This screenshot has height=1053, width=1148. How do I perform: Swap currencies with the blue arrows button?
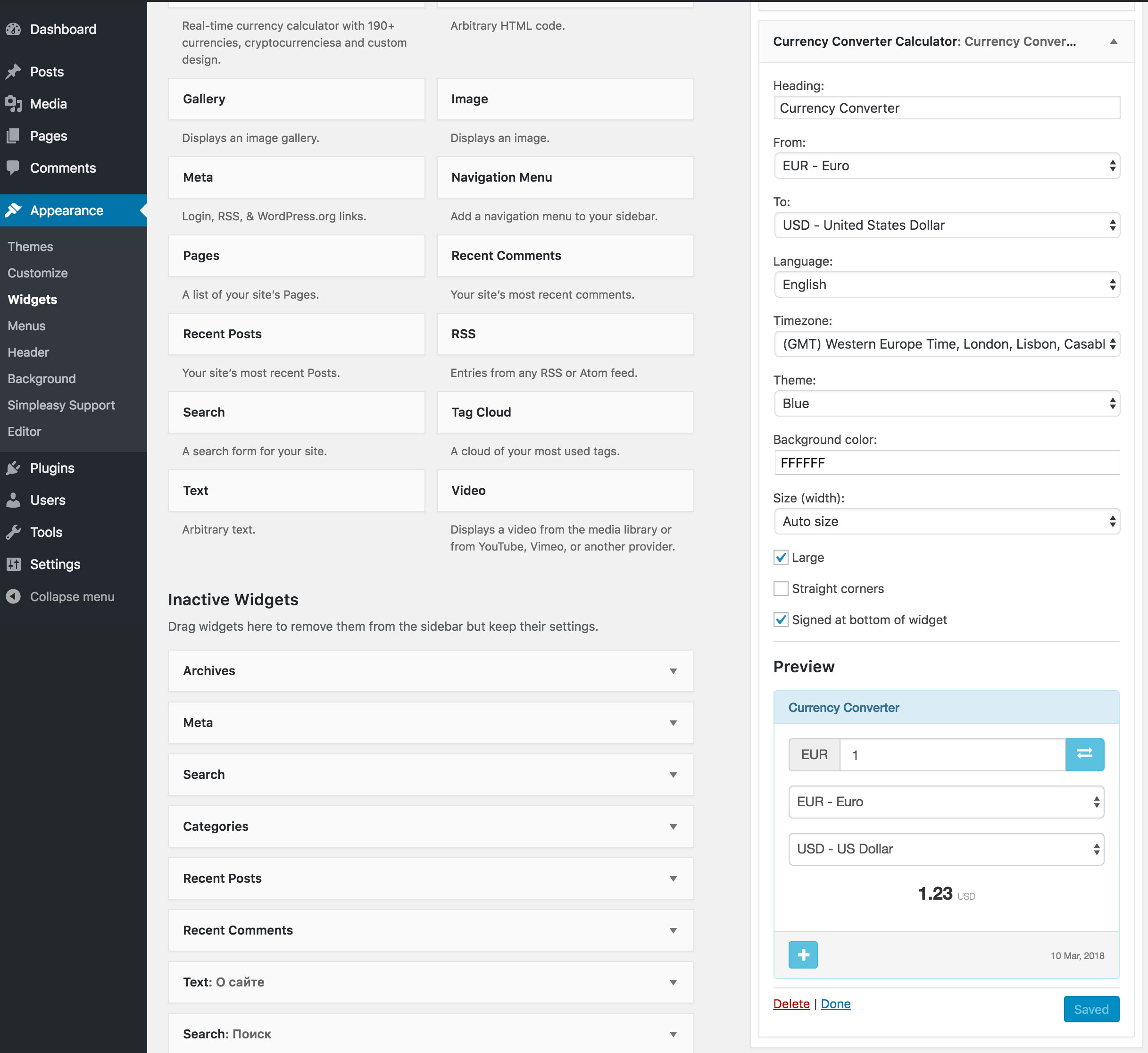click(1084, 754)
